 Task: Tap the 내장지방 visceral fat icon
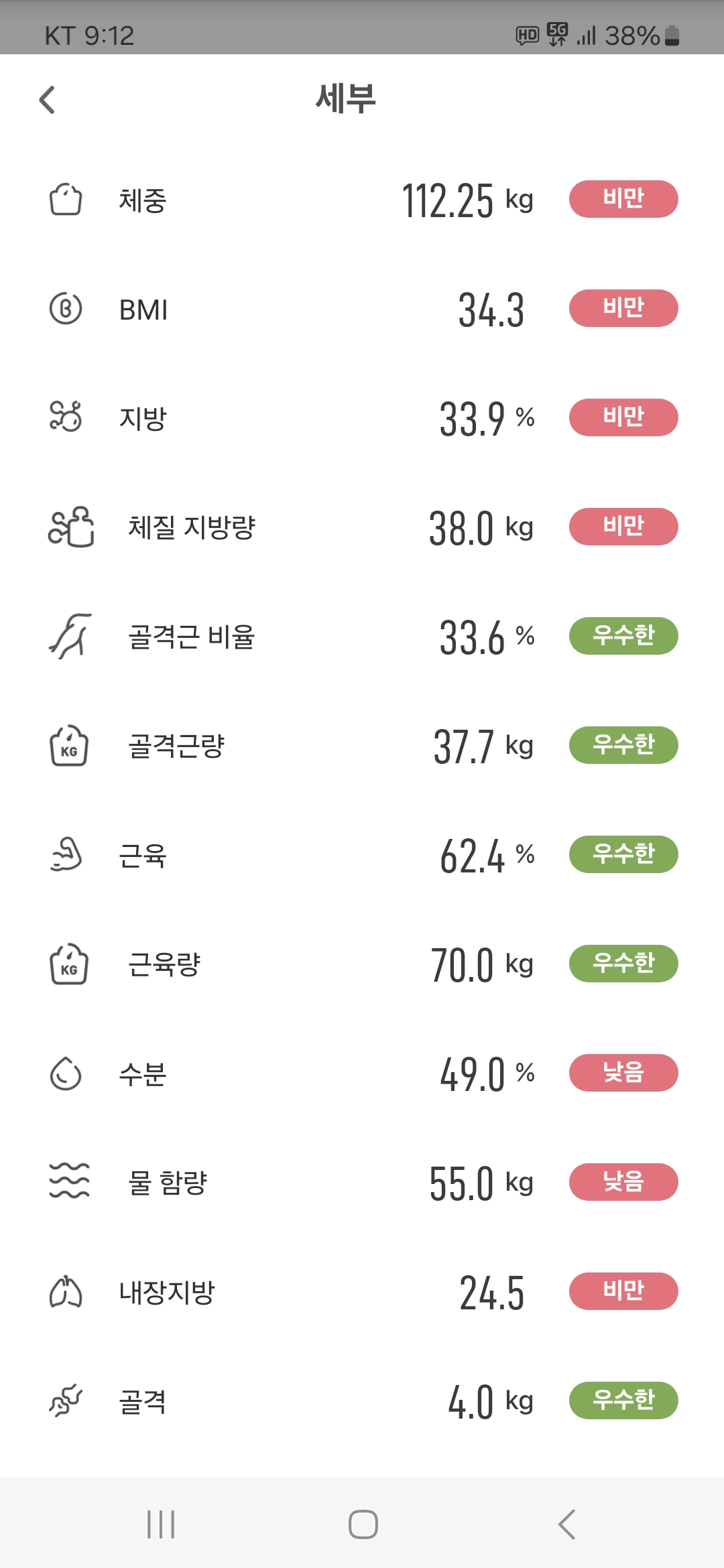(x=66, y=1292)
